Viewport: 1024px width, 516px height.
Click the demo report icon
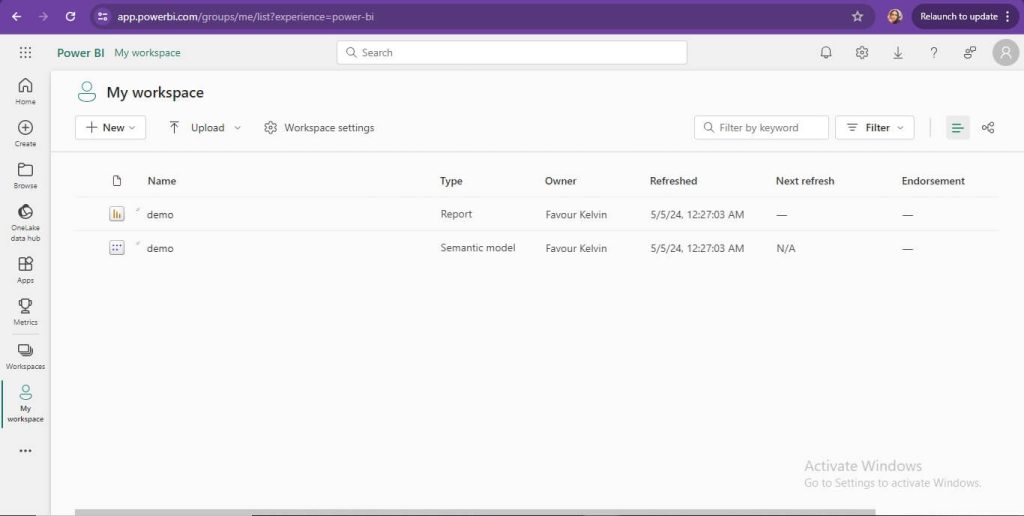(117, 214)
